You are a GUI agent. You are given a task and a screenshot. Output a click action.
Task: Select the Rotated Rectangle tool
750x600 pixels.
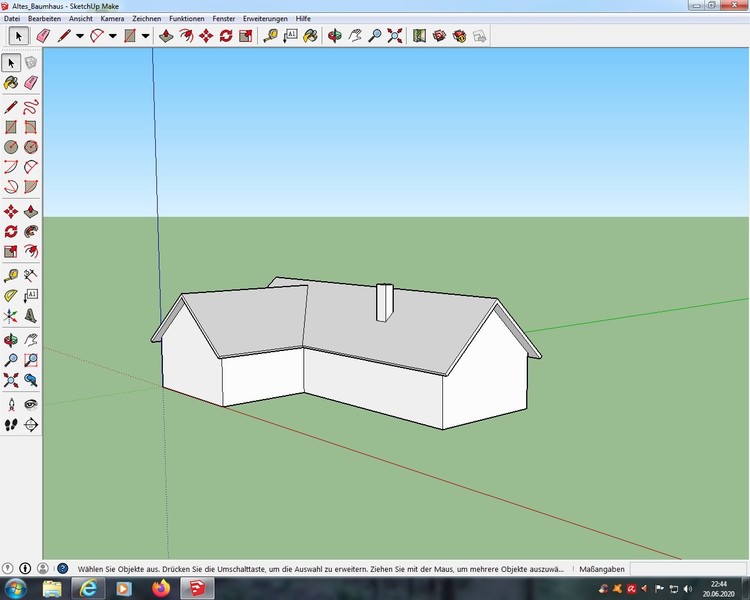(31, 127)
